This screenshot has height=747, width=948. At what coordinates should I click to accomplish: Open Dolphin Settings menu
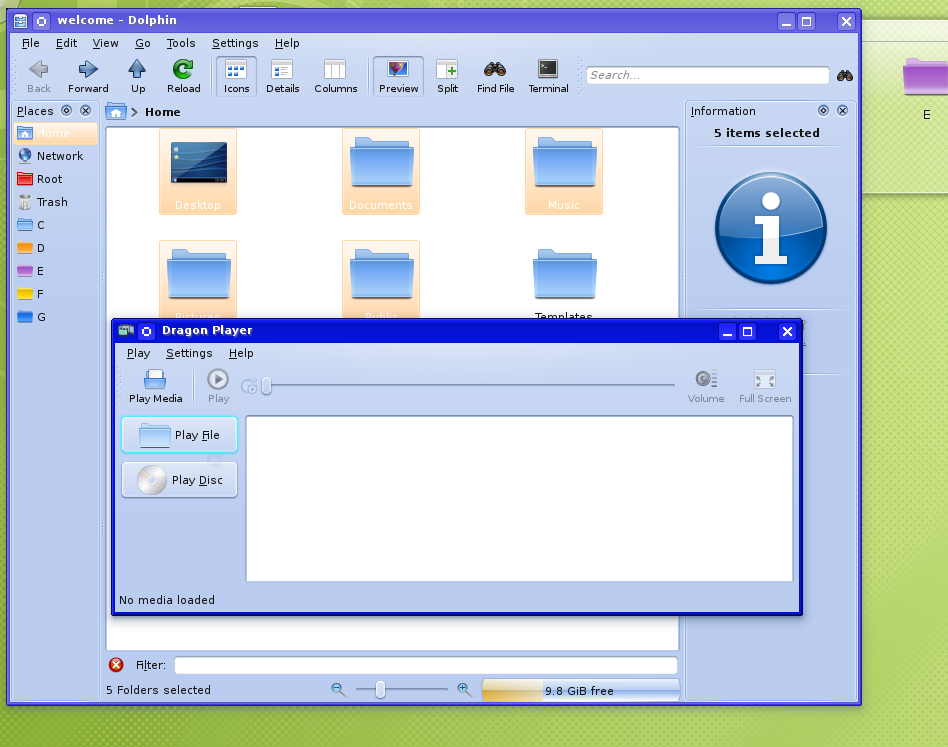[235, 43]
